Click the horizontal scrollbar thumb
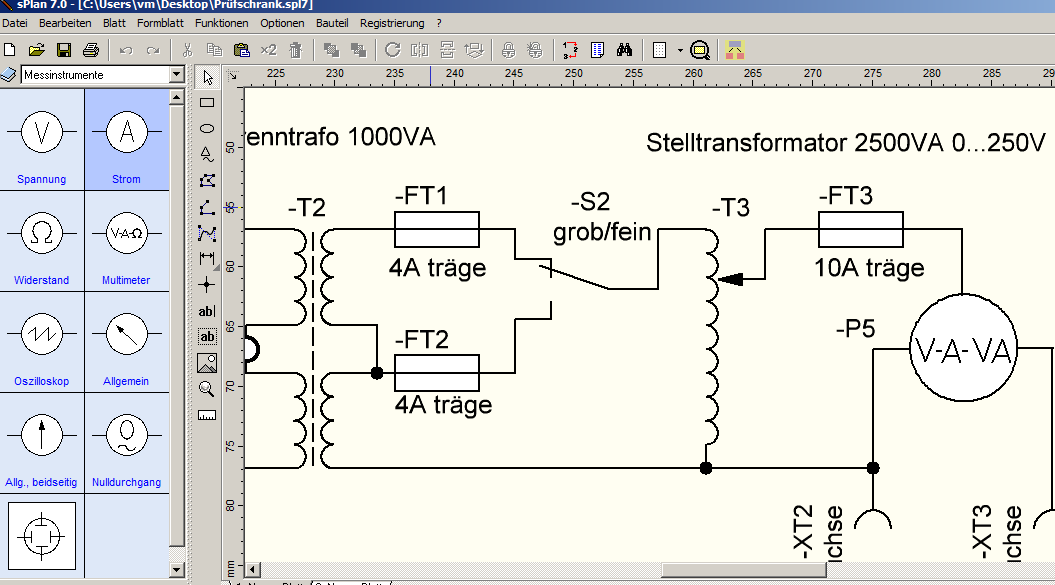 pos(743,570)
